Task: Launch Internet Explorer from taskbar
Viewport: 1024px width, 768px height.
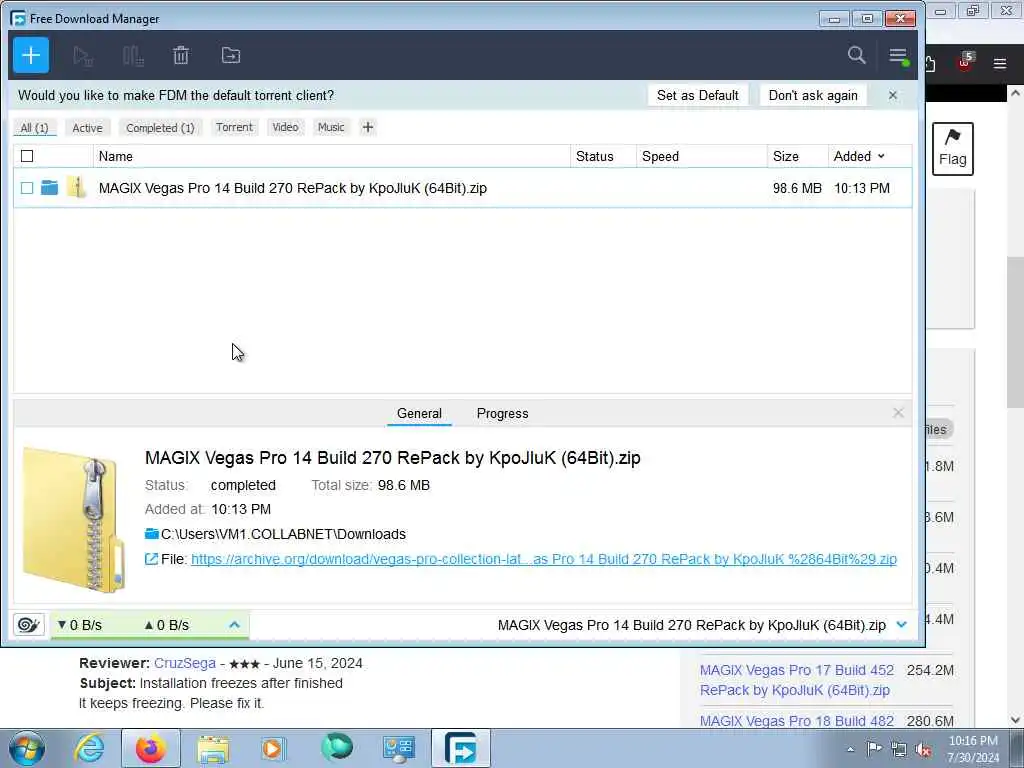Action: tap(89, 748)
